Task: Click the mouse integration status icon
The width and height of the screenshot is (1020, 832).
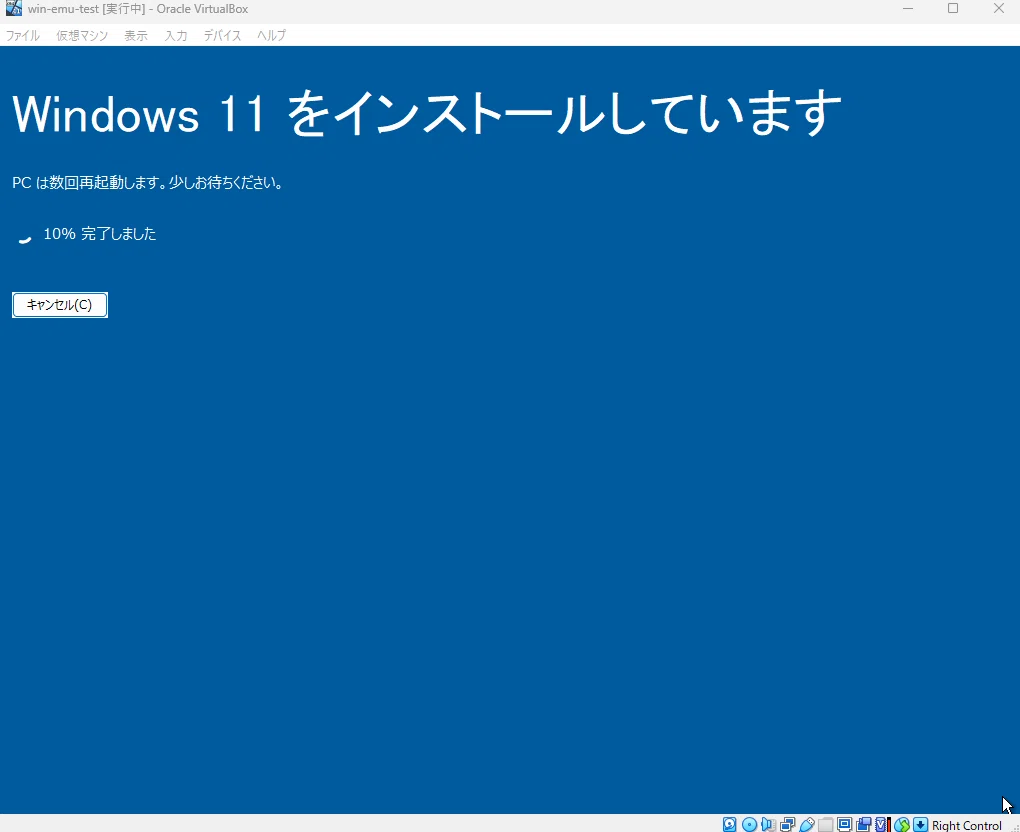Action: click(902, 824)
